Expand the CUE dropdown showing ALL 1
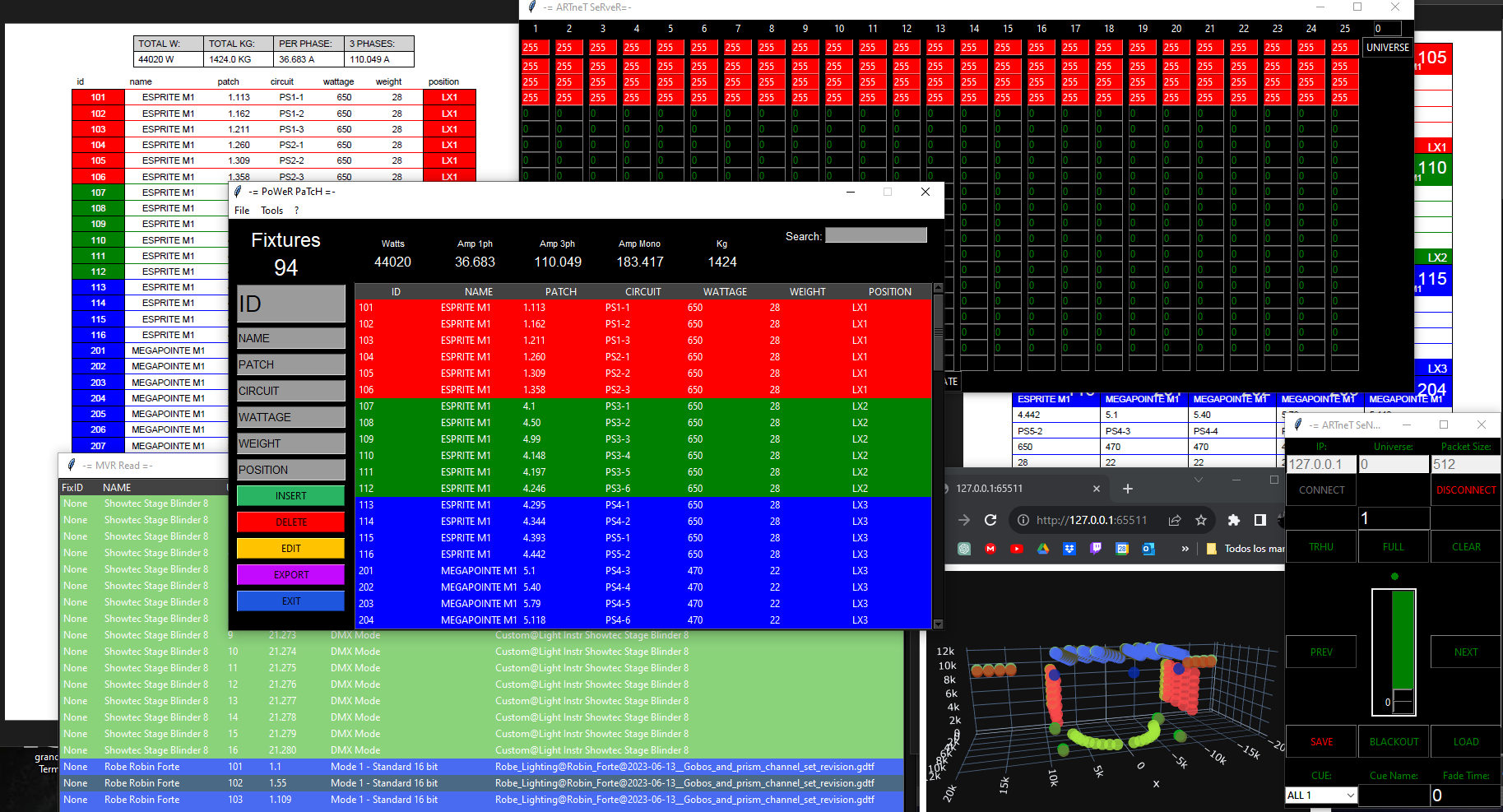This screenshot has width=1503, height=812. 1350,796
